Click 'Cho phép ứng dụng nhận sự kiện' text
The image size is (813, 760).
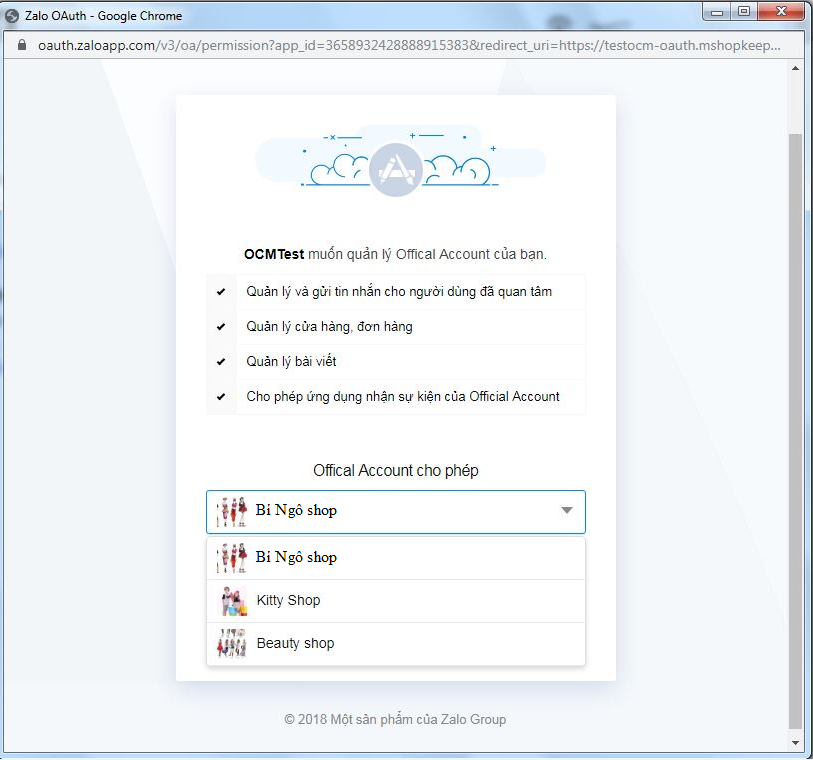(403, 397)
